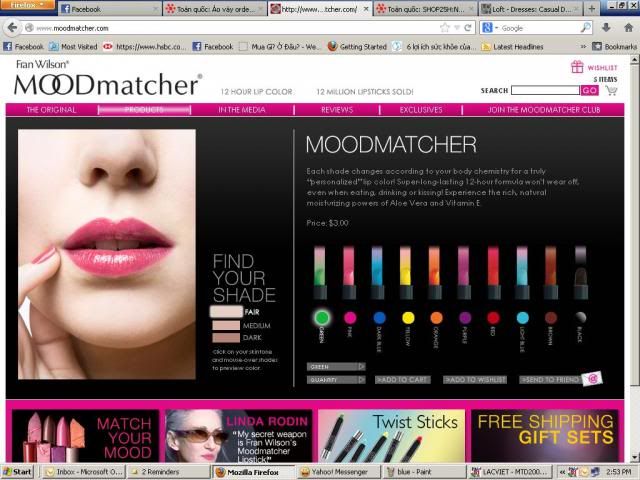640x480 pixels.
Task: Click the pink lipstick tube image
Action: pyautogui.click(x=349, y=272)
